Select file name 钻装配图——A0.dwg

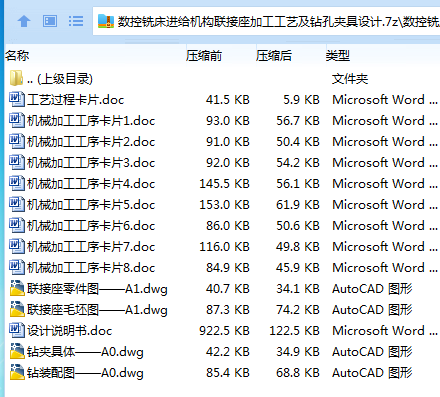pos(85,373)
